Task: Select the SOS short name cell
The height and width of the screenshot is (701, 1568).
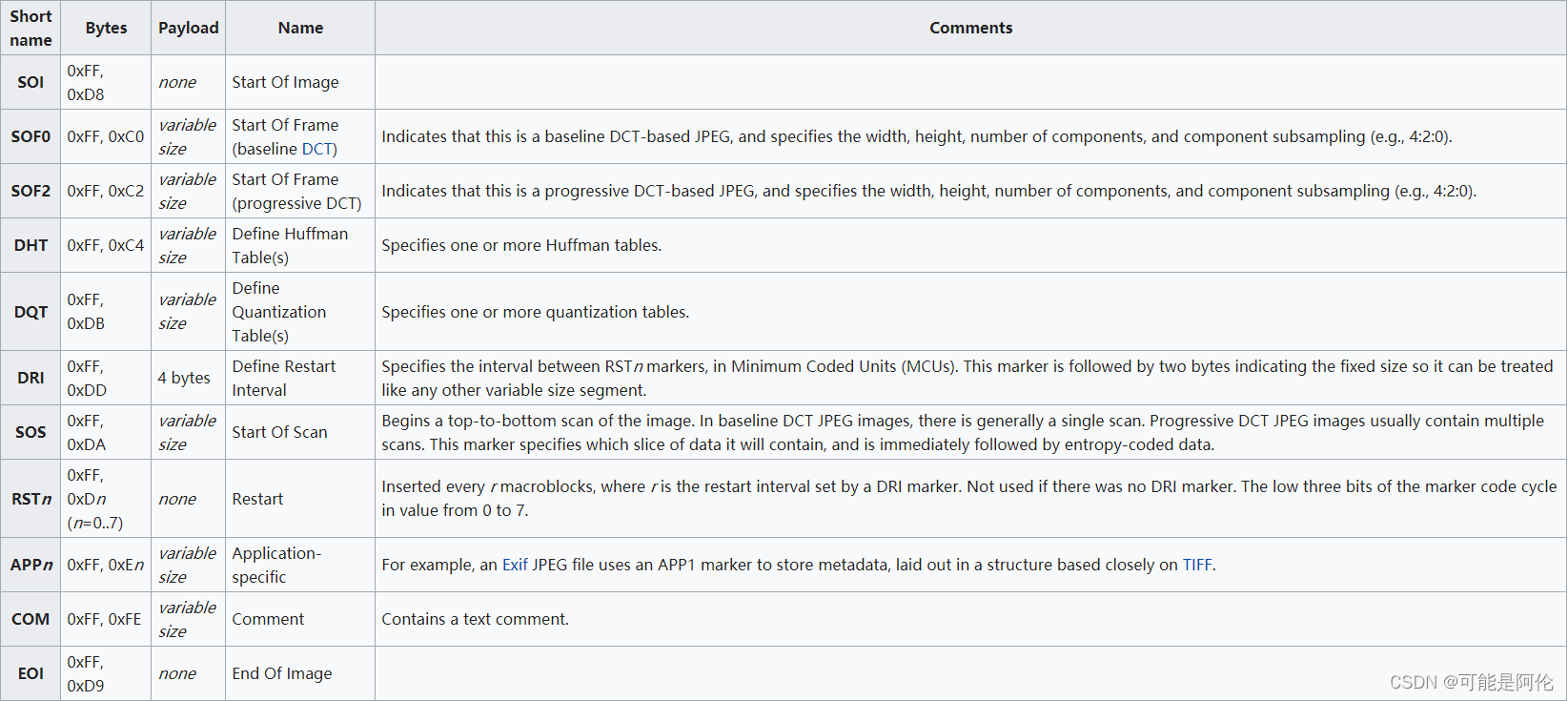Action: 31,432
